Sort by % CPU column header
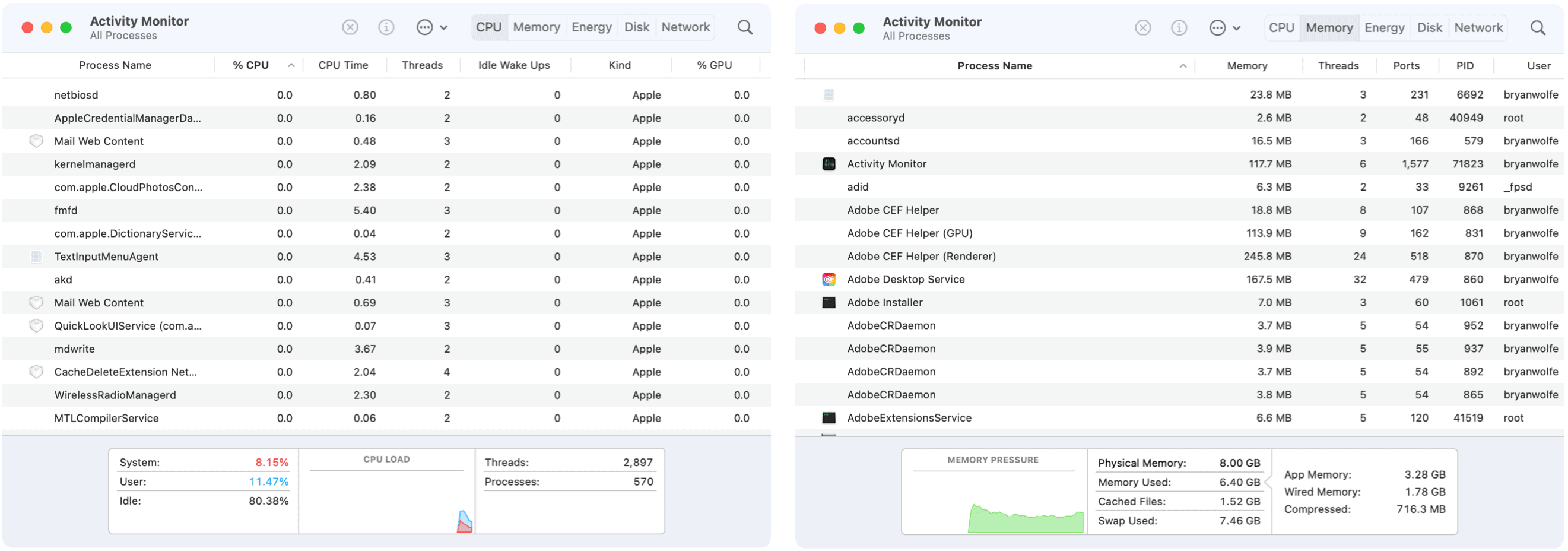Viewport: 1568px width, 551px height. (x=258, y=65)
